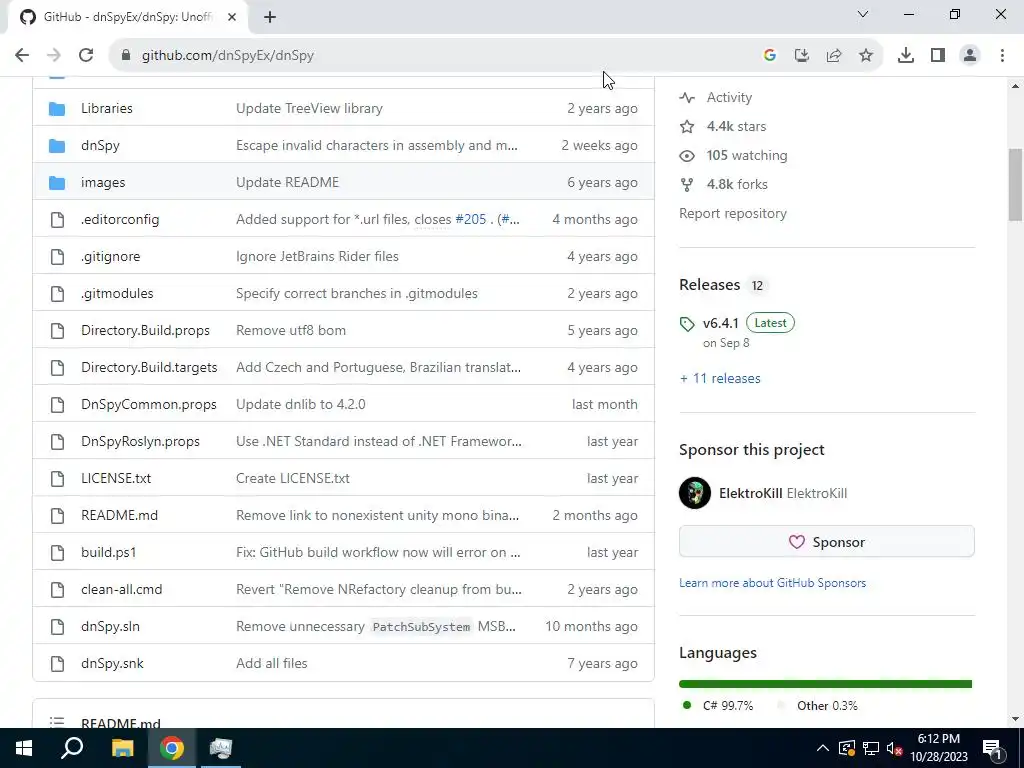Open the Releases heading link

pos(722,285)
